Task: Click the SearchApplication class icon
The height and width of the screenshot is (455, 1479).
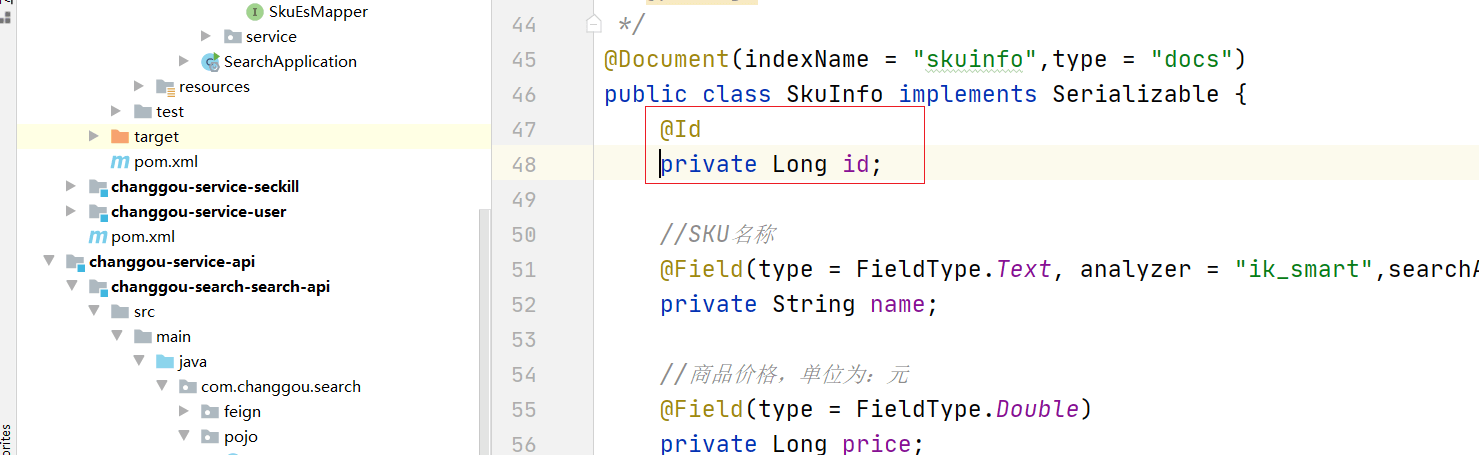Action: tap(210, 62)
